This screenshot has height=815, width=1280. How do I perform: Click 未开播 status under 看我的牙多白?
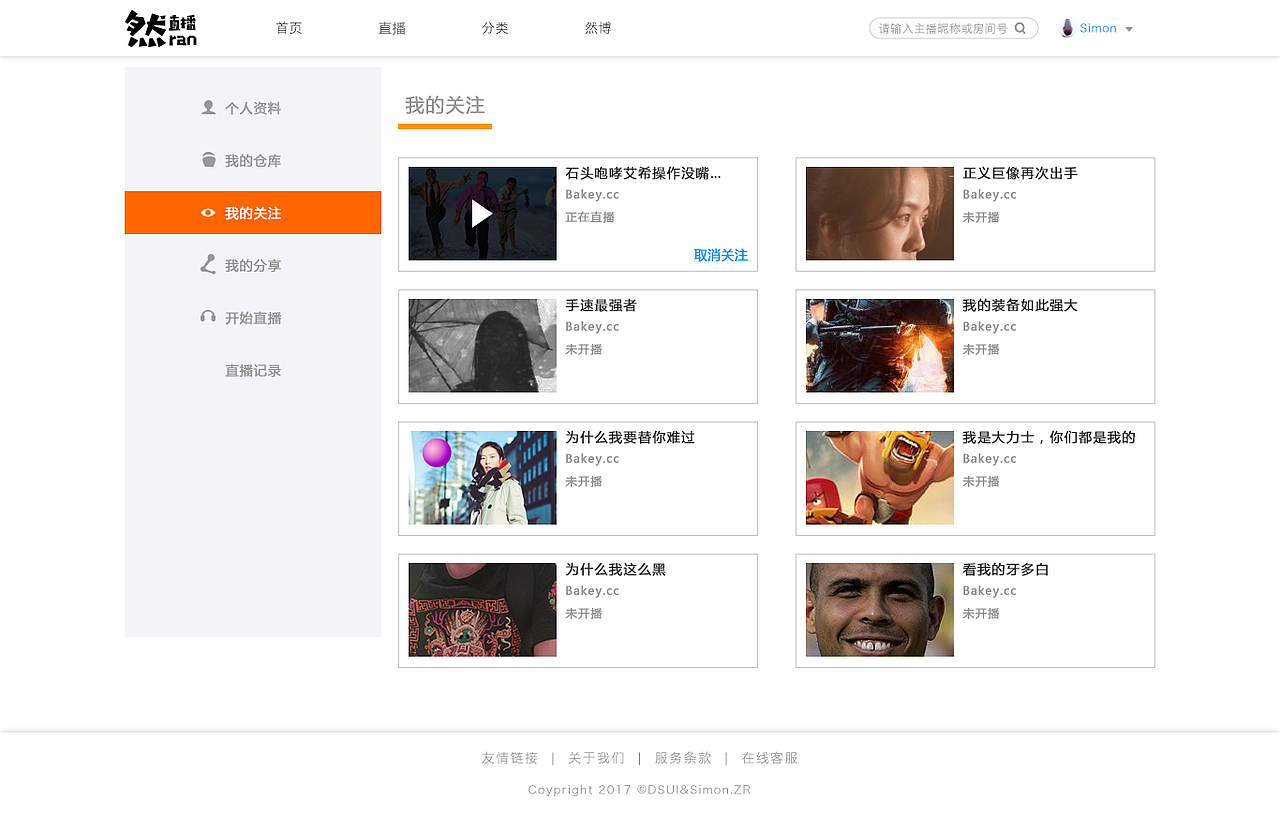981,613
